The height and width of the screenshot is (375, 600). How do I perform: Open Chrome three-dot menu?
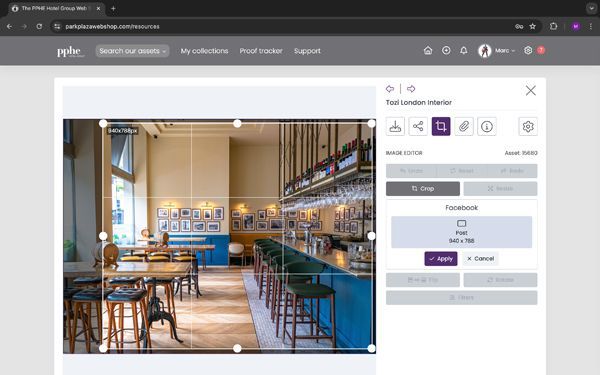591,26
